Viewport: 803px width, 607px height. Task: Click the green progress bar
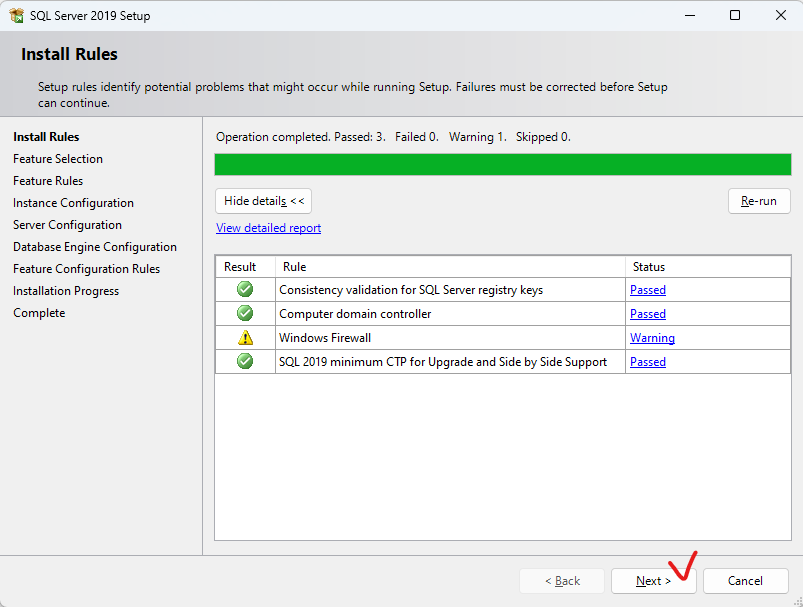coord(503,164)
